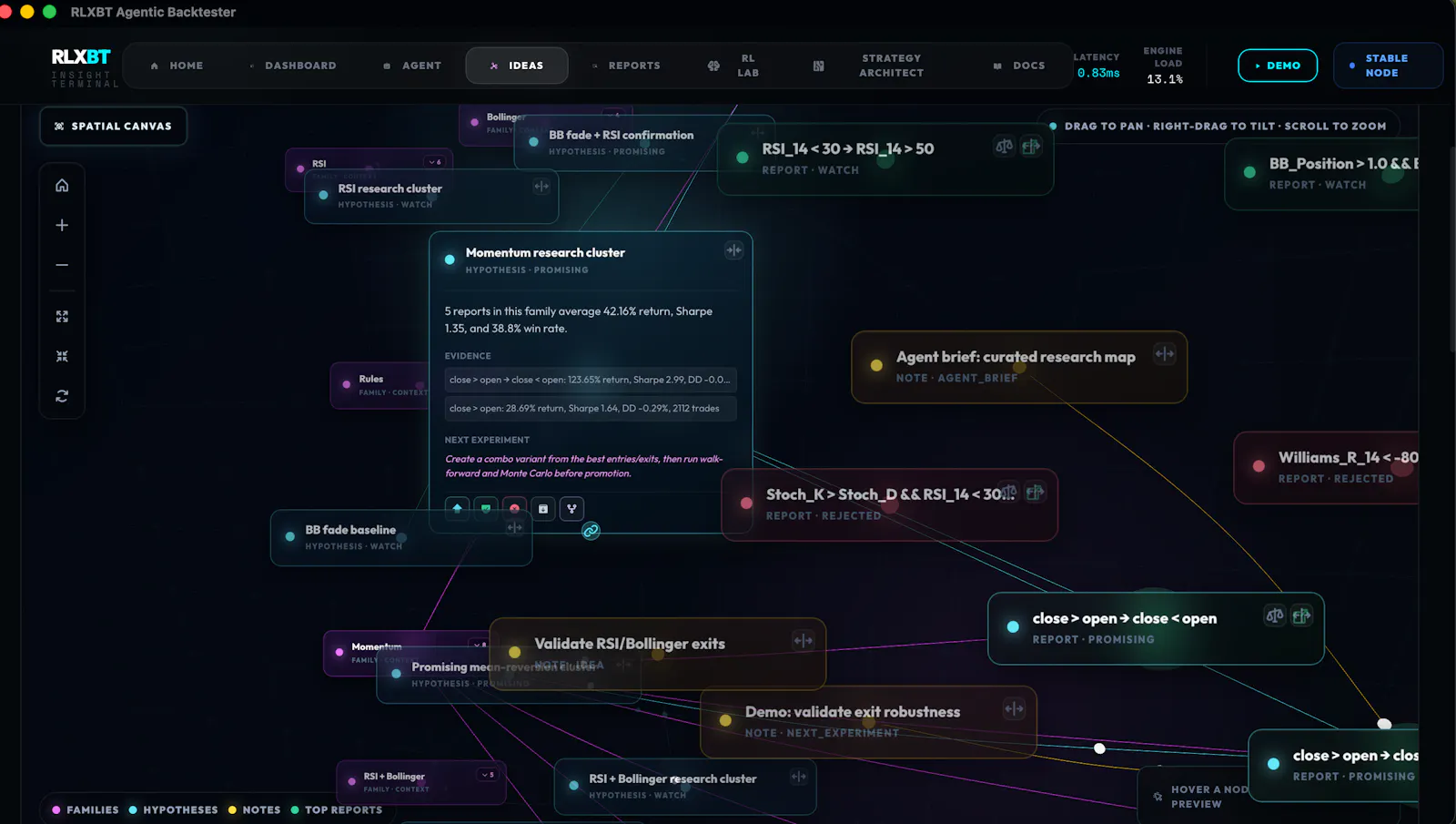The height and width of the screenshot is (824, 1456).
Task: Click evidence row with 28.69% return
Action: (x=591, y=408)
